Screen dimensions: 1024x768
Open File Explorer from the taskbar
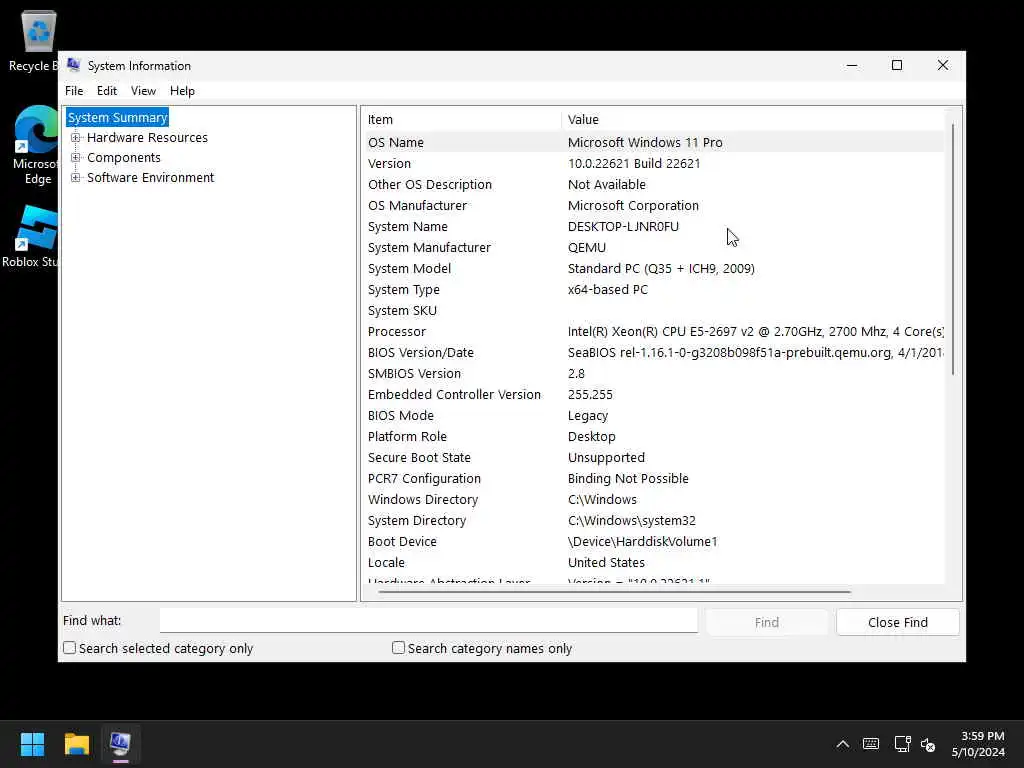coord(76,744)
